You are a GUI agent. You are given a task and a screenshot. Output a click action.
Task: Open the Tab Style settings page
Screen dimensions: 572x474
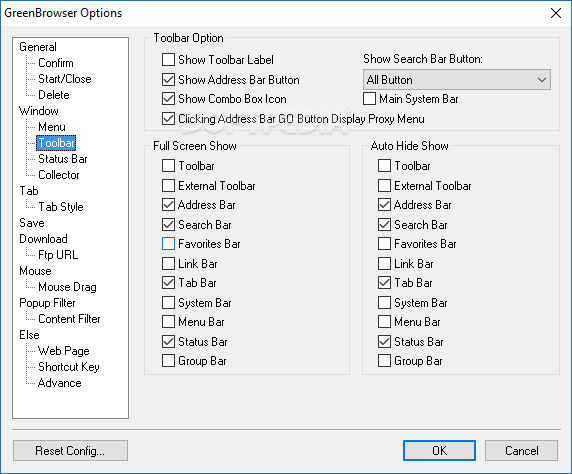click(x=61, y=207)
